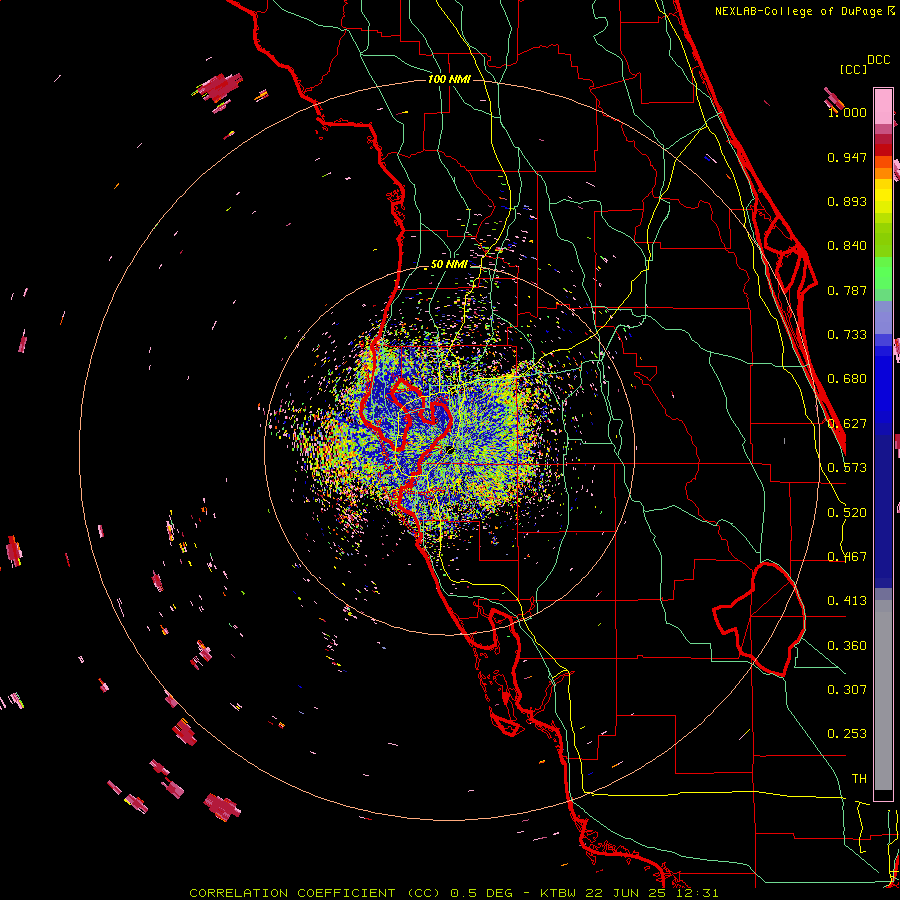Click the 0.467 scale value
Screen dimensions: 900x900
pos(847,557)
